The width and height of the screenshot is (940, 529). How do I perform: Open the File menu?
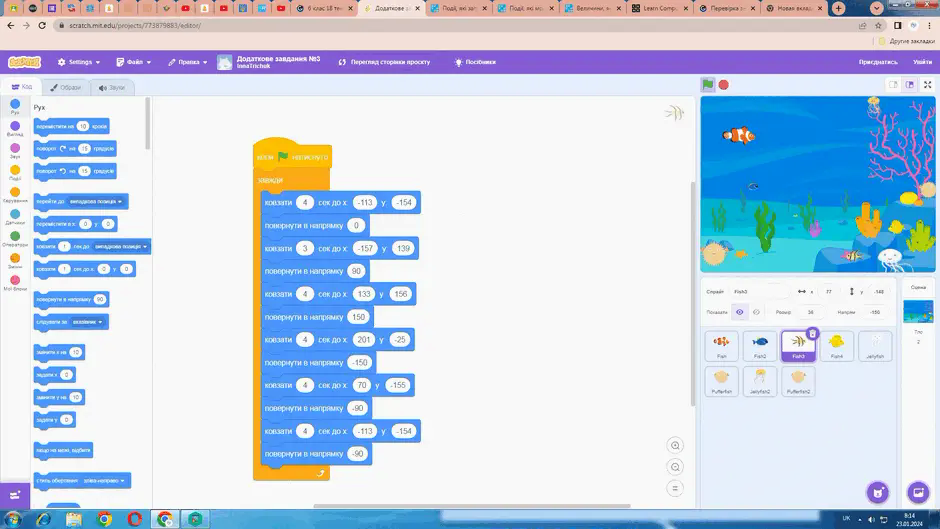[x=134, y=62]
